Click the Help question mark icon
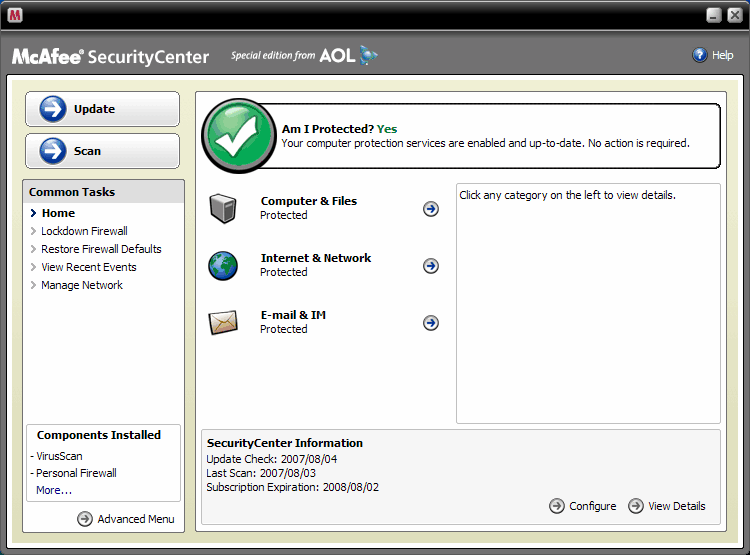The height and width of the screenshot is (555, 750). 700,55
